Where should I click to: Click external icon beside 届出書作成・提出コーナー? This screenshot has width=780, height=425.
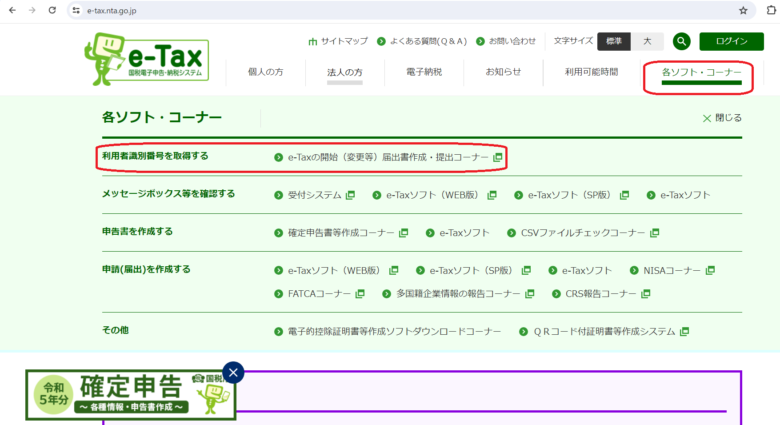click(x=497, y=157)
